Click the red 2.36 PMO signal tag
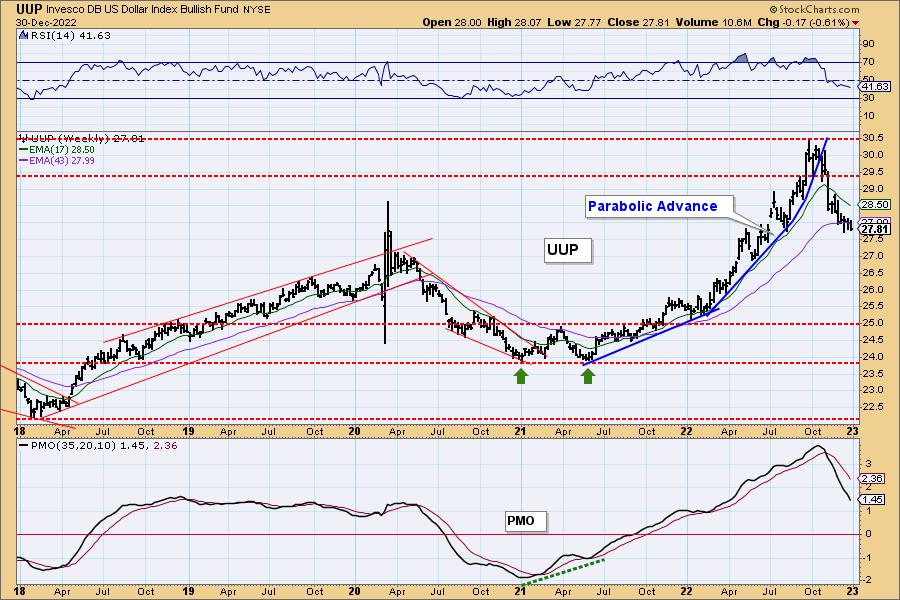Screen dimensions: 900x600 pyautogui.click(x=873, y=478)
